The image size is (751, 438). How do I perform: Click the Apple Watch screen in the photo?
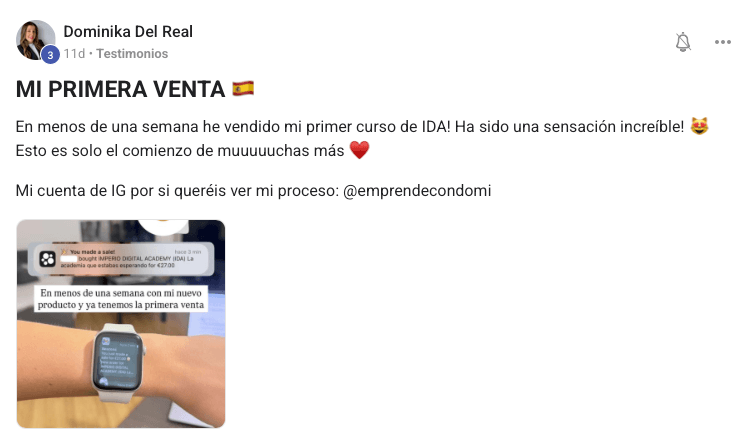(x=118, y=362)
